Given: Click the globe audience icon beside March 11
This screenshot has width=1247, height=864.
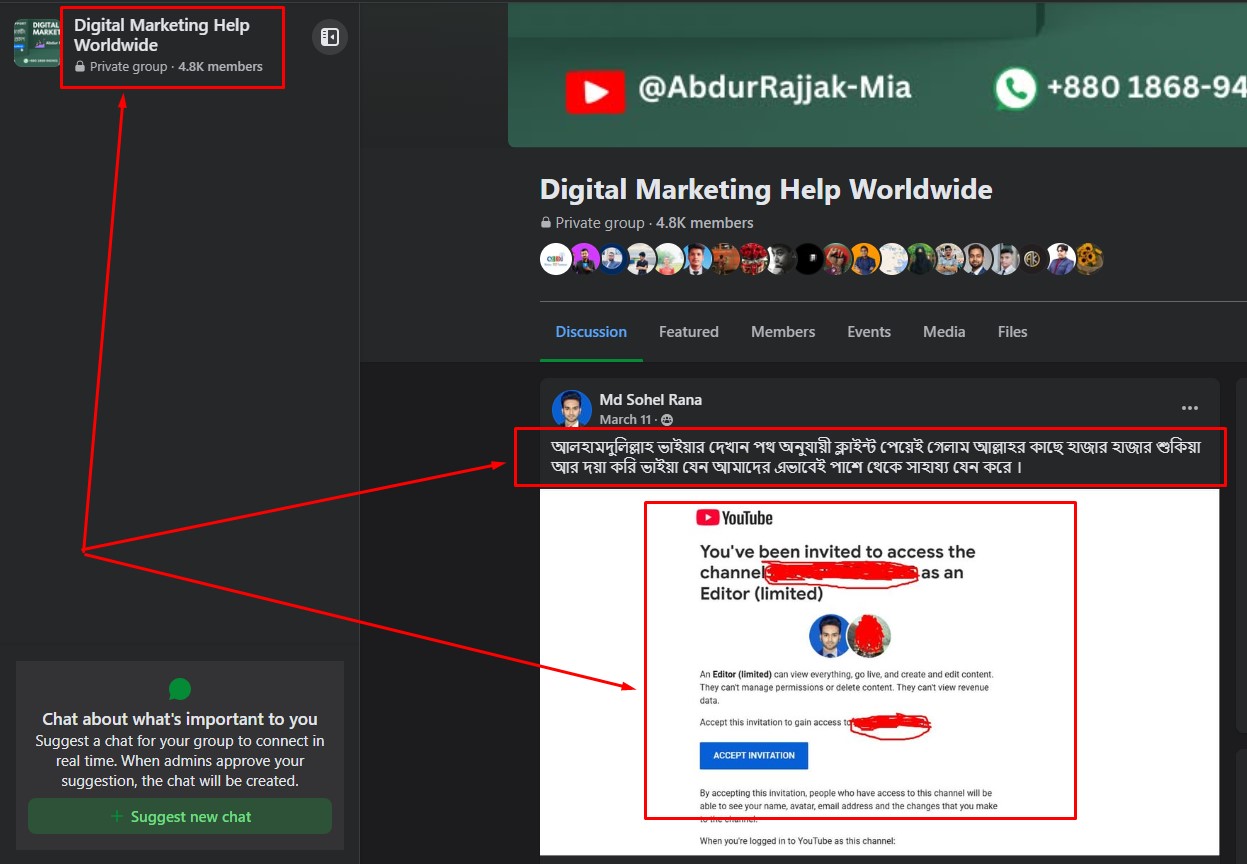Looking at the screenshot, I should coord(667,420).
